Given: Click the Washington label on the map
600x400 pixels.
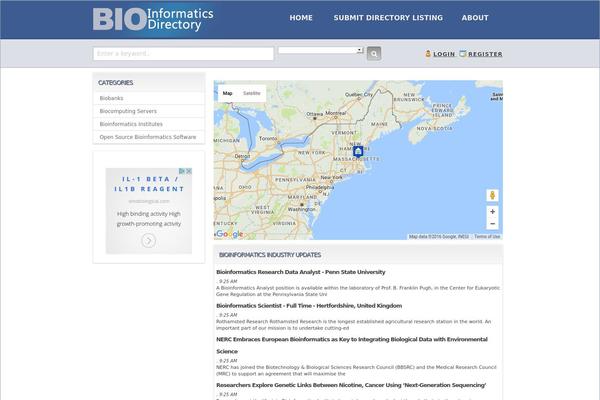Looking at the screenshot, I should (302, 209).
